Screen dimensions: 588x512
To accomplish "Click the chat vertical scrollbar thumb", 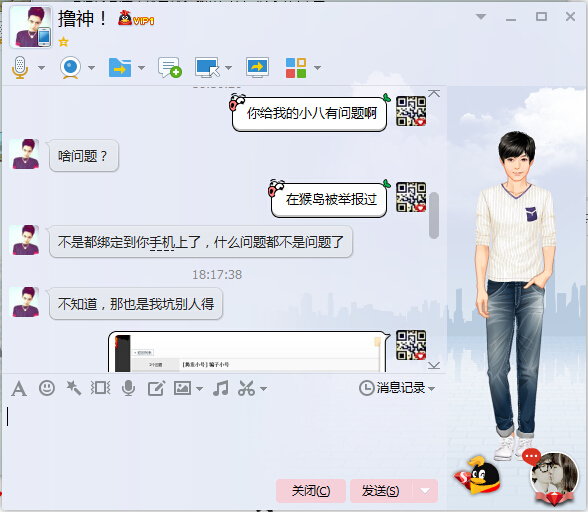I will tap(434, 215).
